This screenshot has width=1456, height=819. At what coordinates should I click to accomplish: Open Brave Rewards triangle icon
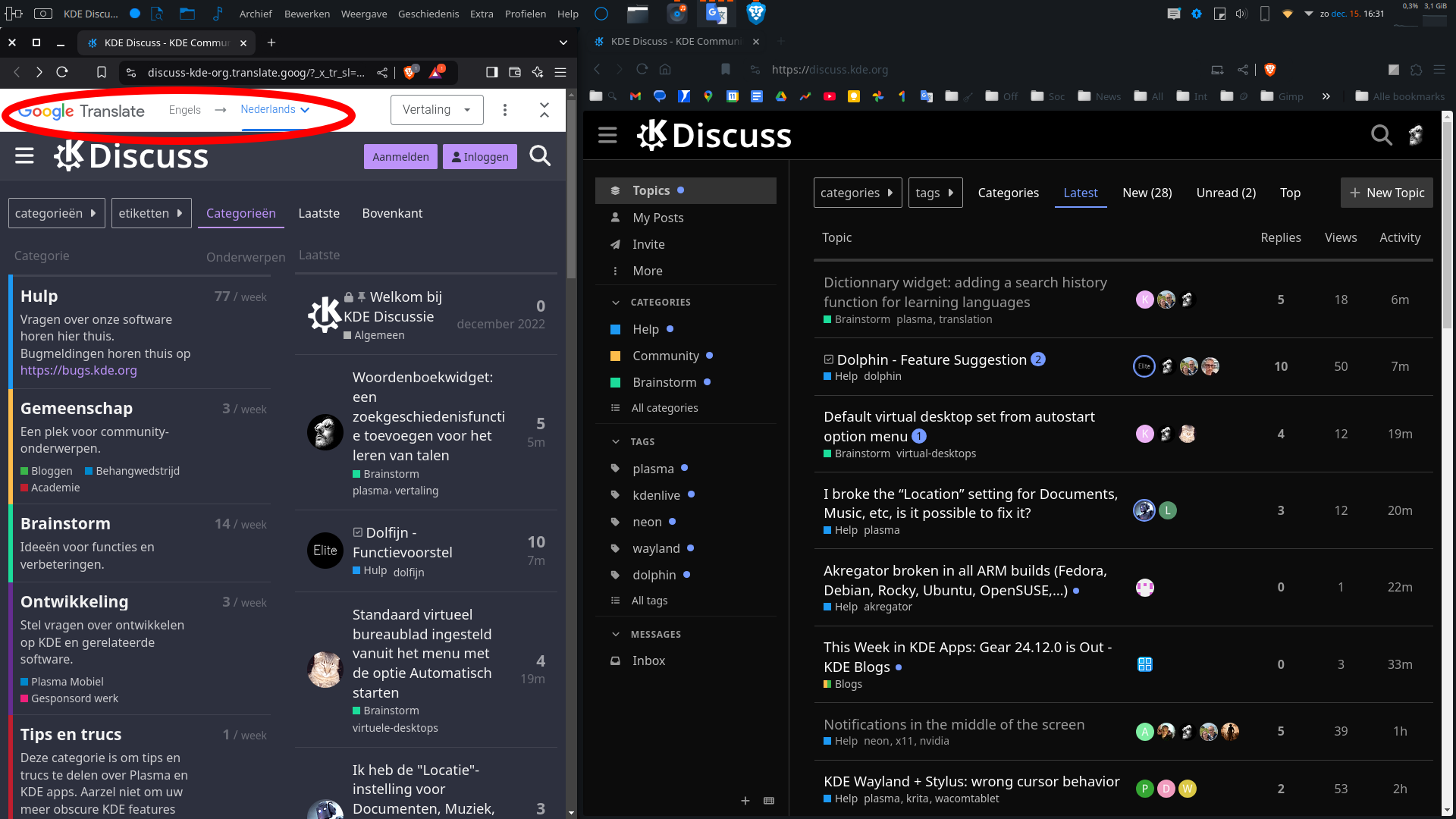click(437, 72)
